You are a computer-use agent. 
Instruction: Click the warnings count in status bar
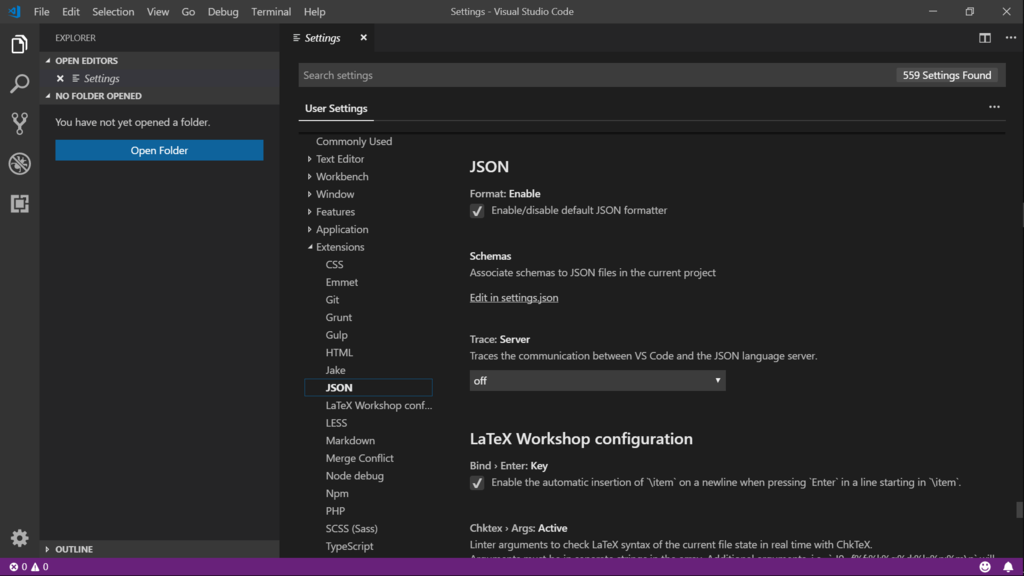(x=40, y=567)
